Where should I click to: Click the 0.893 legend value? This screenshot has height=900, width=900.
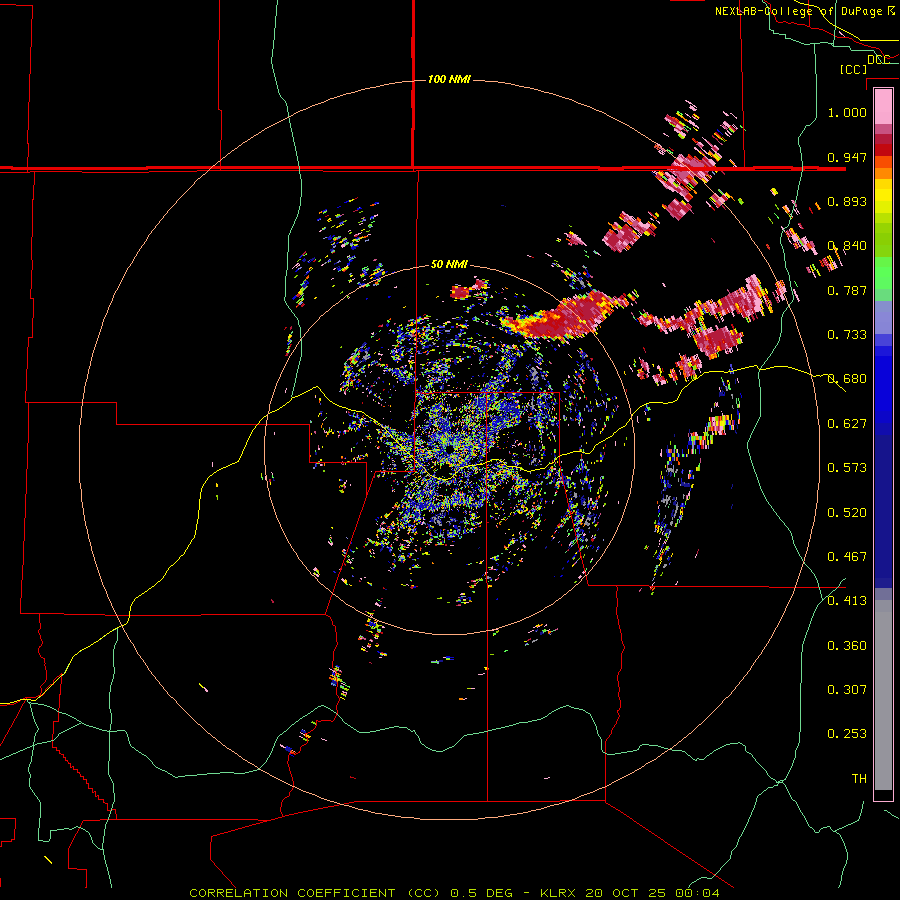(847, 201)
